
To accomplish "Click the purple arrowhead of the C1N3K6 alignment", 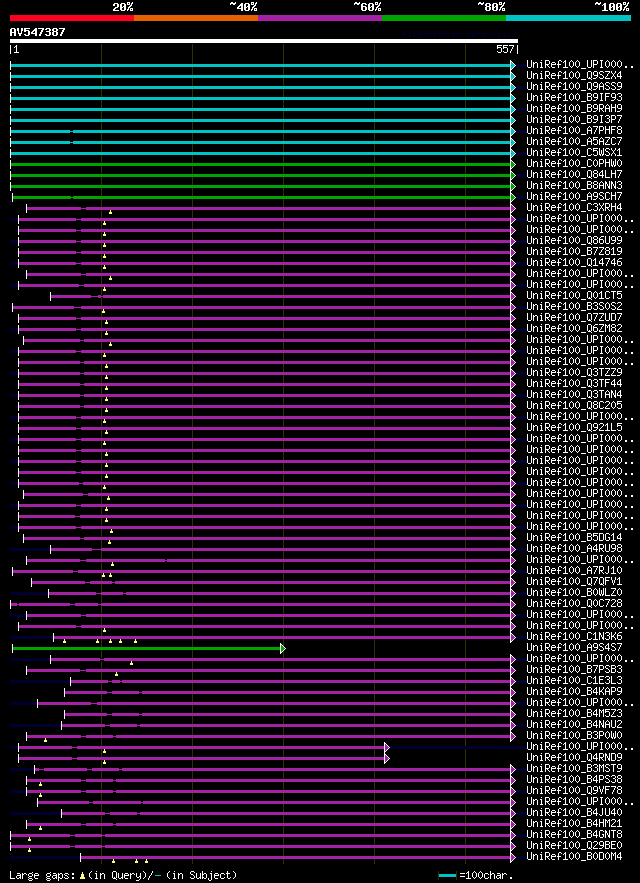I will pos(513,637).
